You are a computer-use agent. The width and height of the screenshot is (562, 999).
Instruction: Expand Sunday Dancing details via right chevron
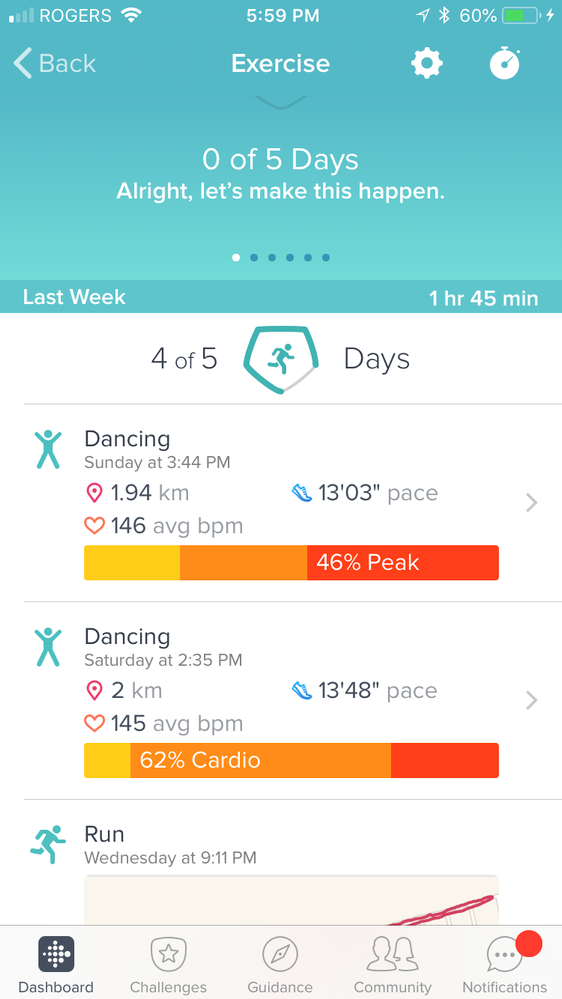tap(532, 503)
